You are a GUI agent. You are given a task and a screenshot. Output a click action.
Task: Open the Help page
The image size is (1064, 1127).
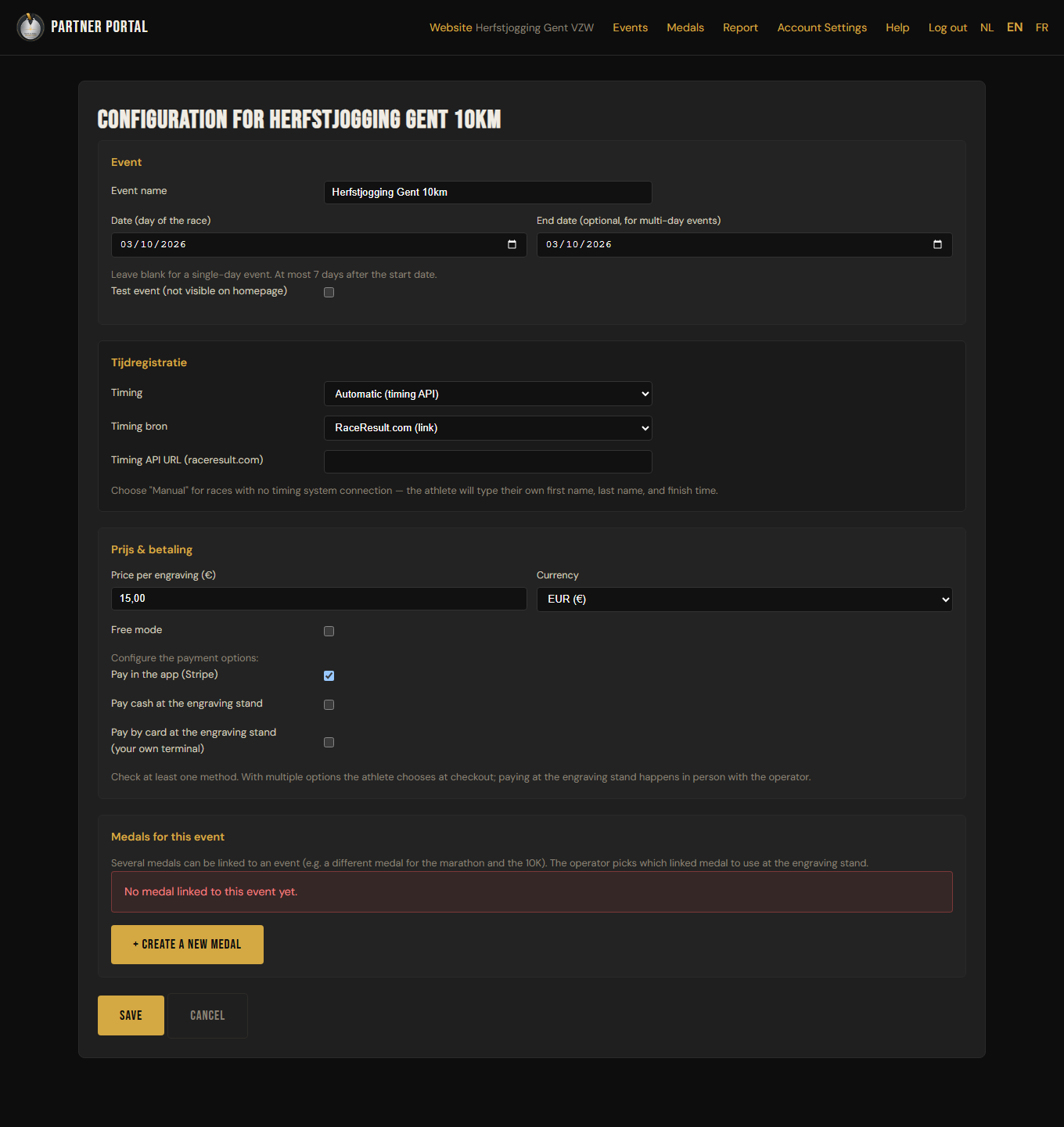click(x=897, y=27)
